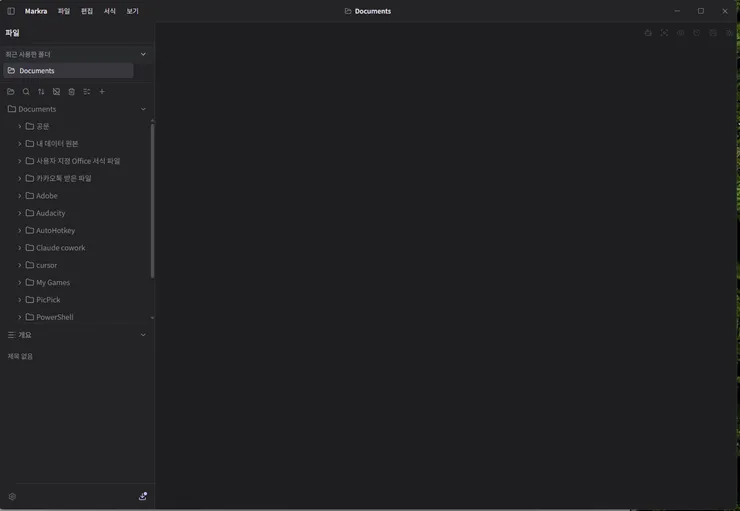Open the 보기 menu
740x511 pixels.
pyautogui.click(x=133, y=11)
